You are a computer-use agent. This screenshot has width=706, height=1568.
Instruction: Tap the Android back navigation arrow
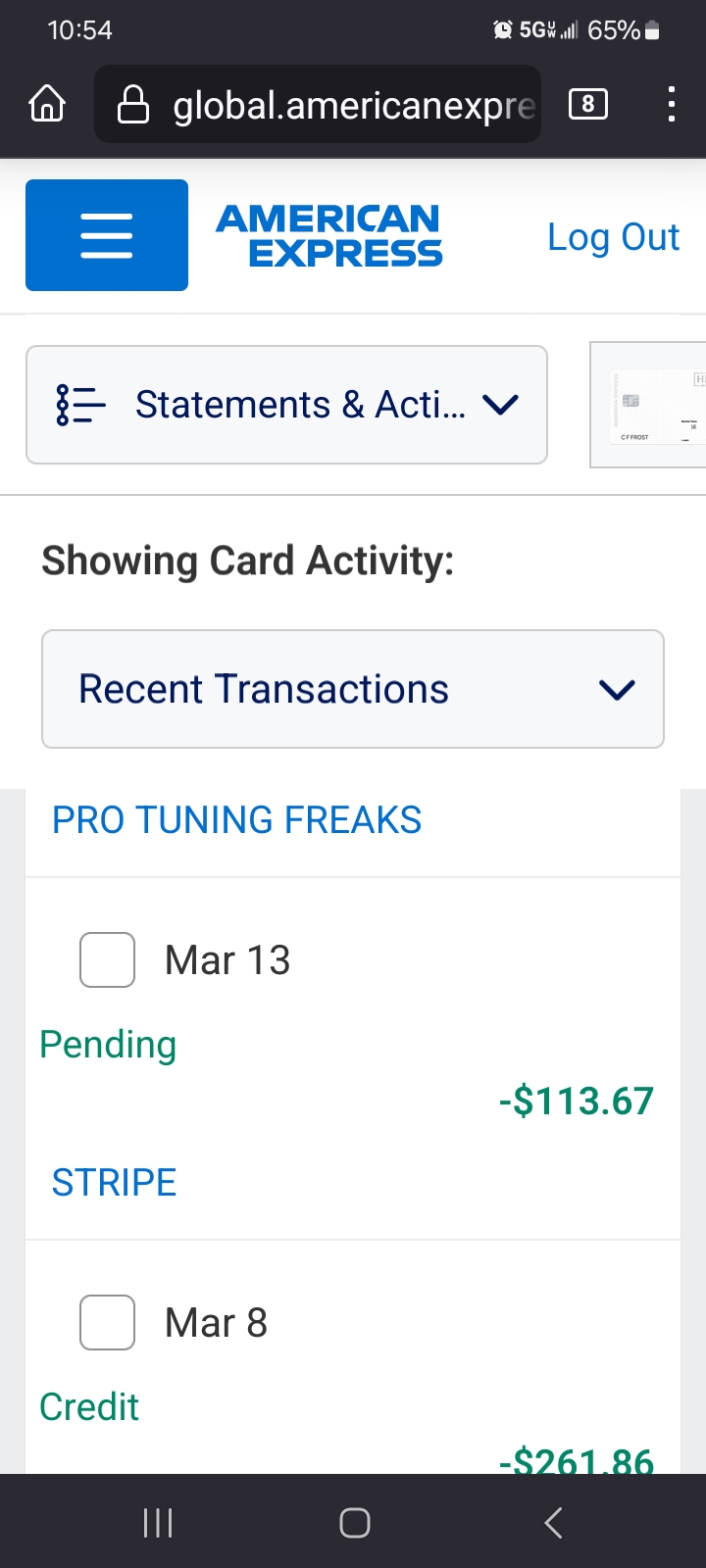[553, 1522]
